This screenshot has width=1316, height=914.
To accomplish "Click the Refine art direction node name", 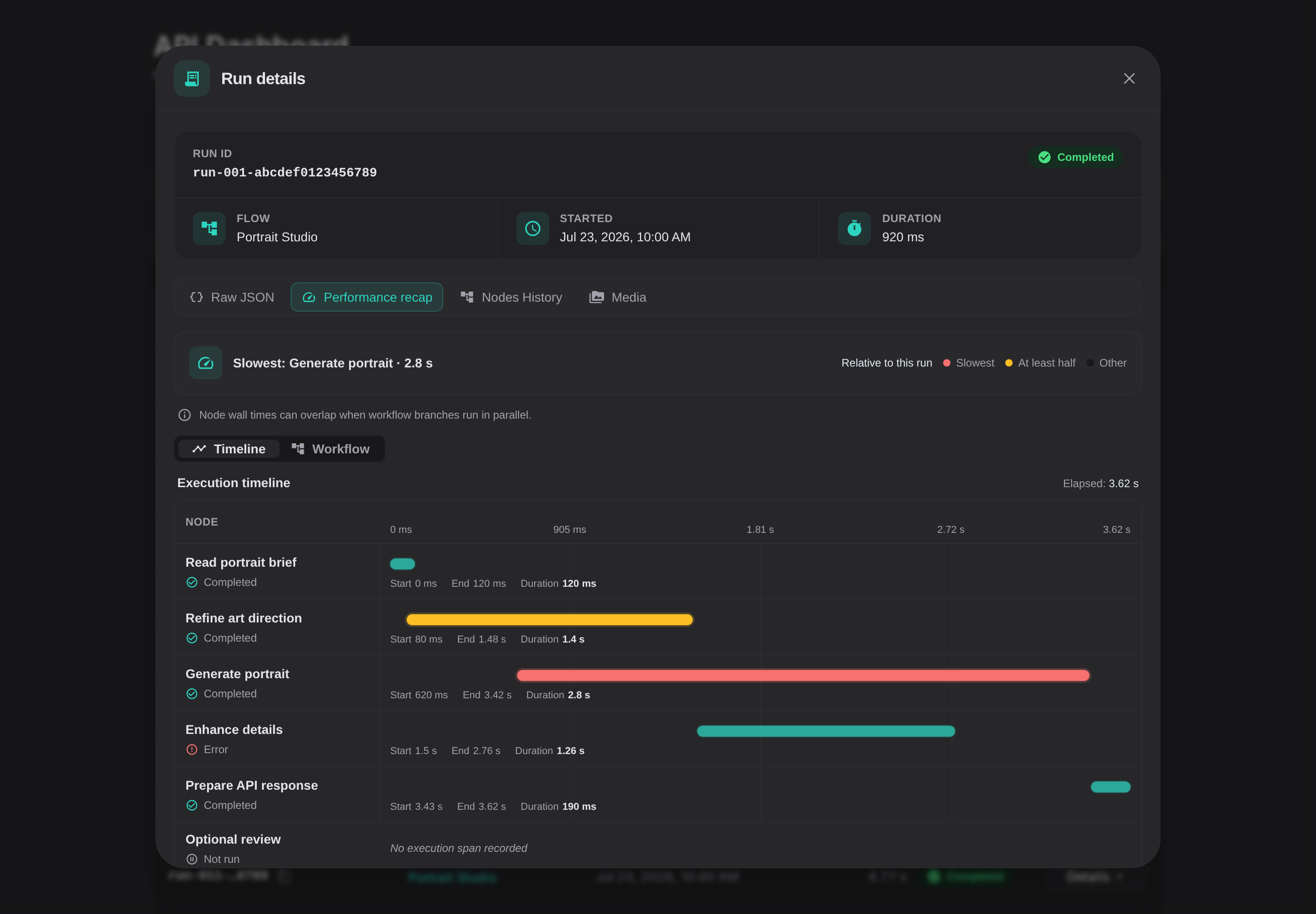I will pyautogui.click(x=244, y=618).
